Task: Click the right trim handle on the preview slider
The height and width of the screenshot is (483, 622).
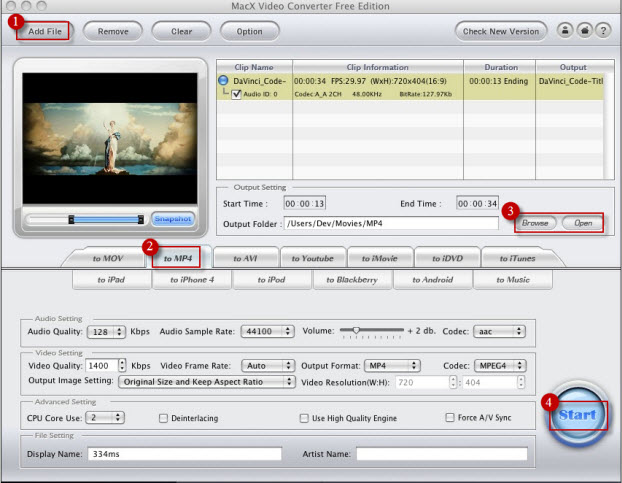Action: [x=140, y=219]
